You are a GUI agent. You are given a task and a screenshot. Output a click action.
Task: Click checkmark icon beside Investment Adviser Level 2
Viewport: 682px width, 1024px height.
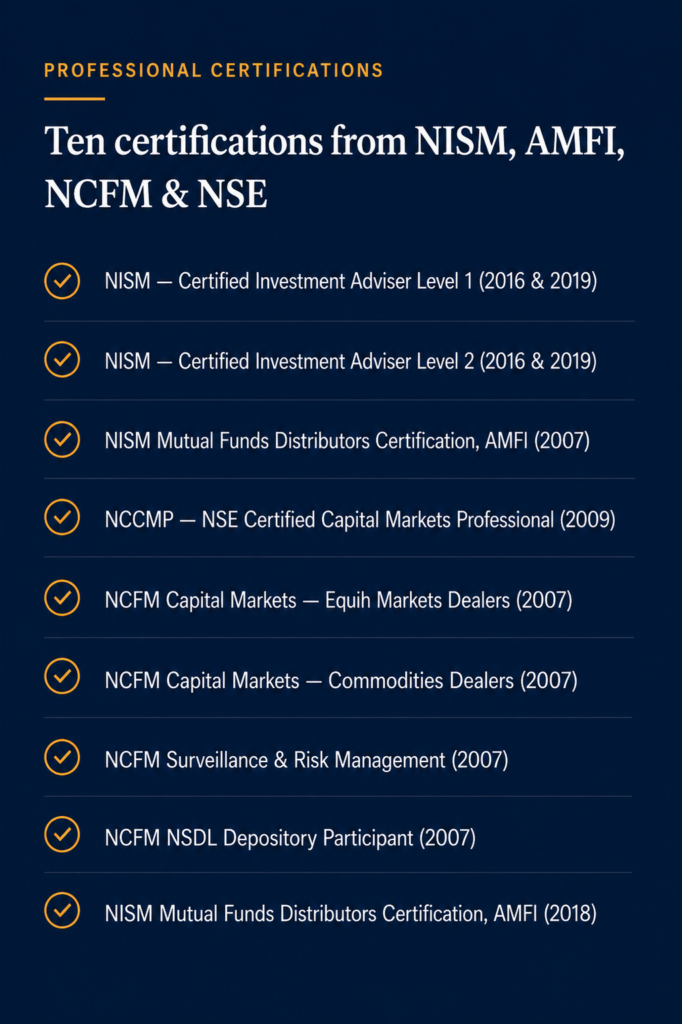point(62,360)
